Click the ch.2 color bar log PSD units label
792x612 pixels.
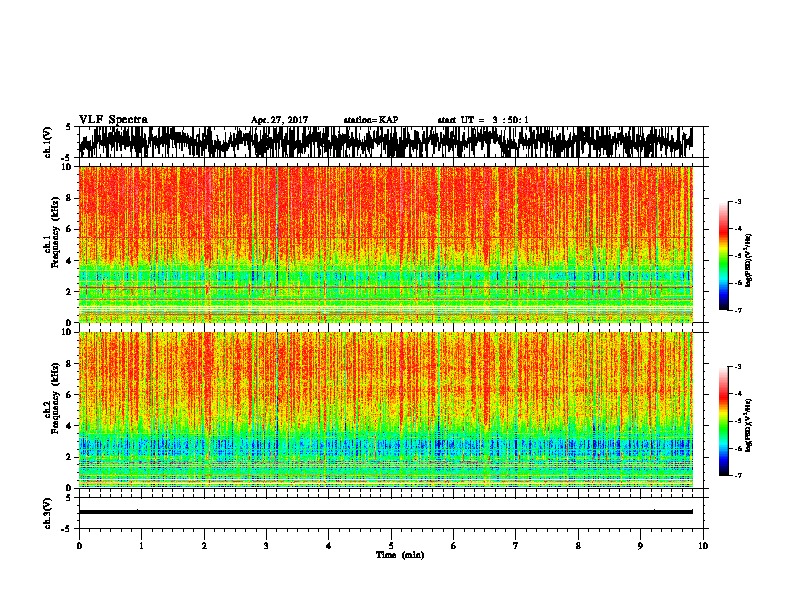pyautogui.click(x=749, y=425)
